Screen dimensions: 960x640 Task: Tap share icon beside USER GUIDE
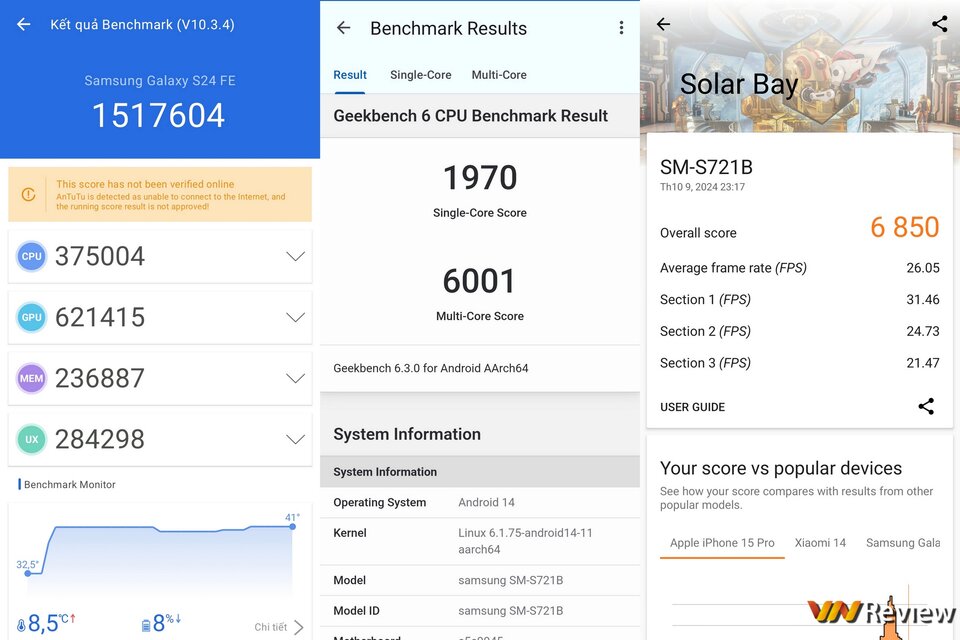click(926, 406)
